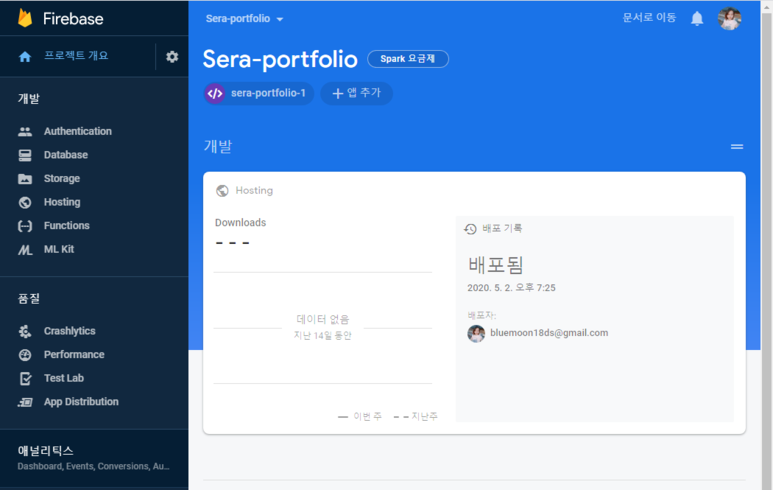This screenshot has width=773, height=490.
Task: Click the home icon for project overview
Action: [x=25, y=57]
